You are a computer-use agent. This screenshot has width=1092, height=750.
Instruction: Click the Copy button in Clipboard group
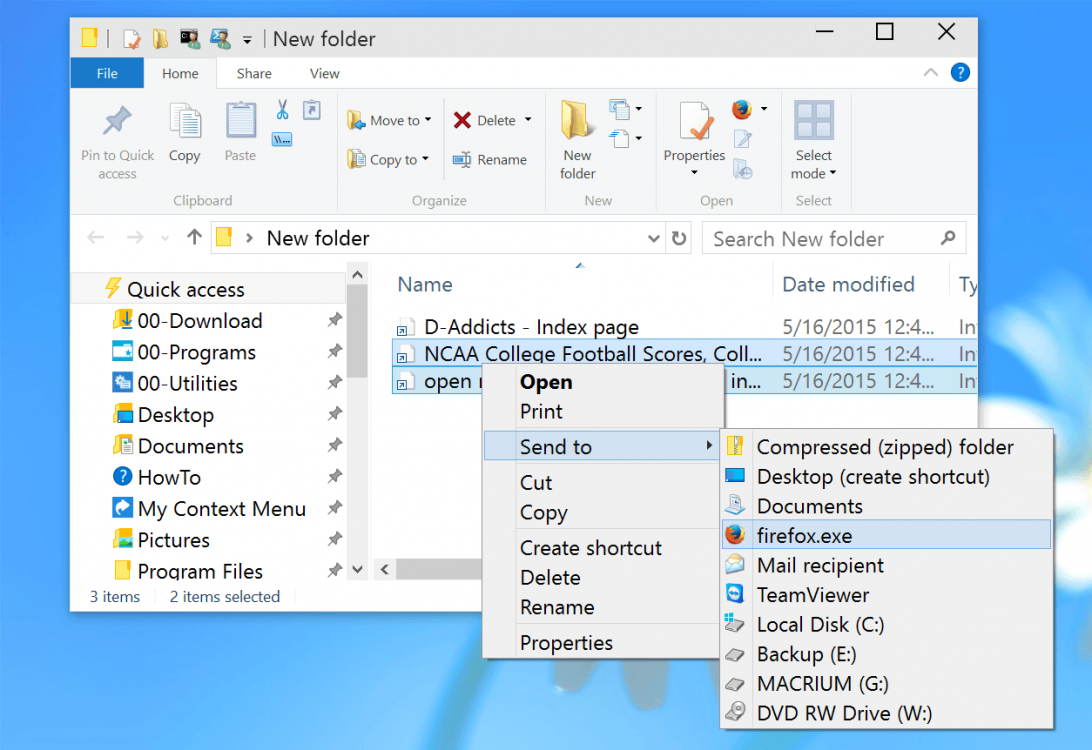pyautogui.click(x=185, y=132)
